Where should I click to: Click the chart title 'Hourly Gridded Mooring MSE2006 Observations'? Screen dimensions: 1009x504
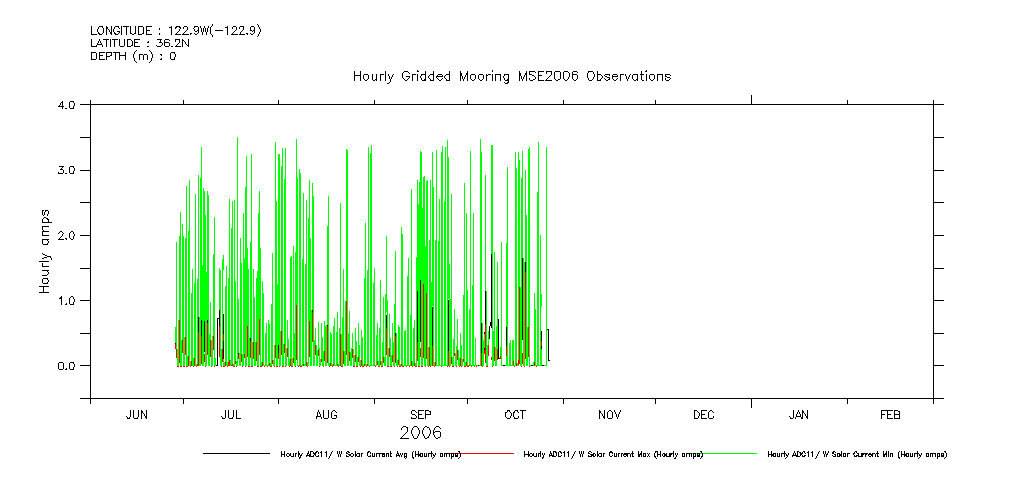(511, 77)
